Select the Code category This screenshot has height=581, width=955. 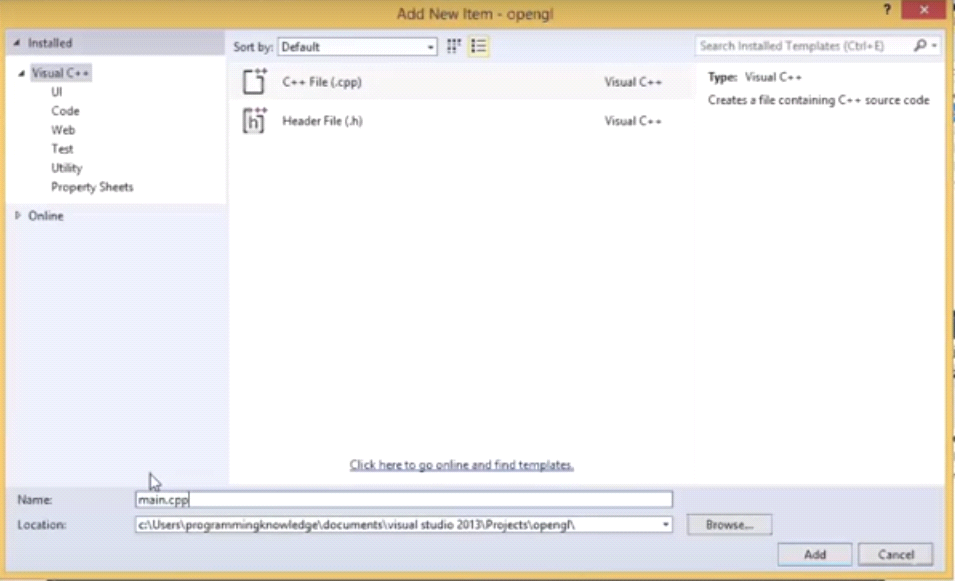coord(65,111)
